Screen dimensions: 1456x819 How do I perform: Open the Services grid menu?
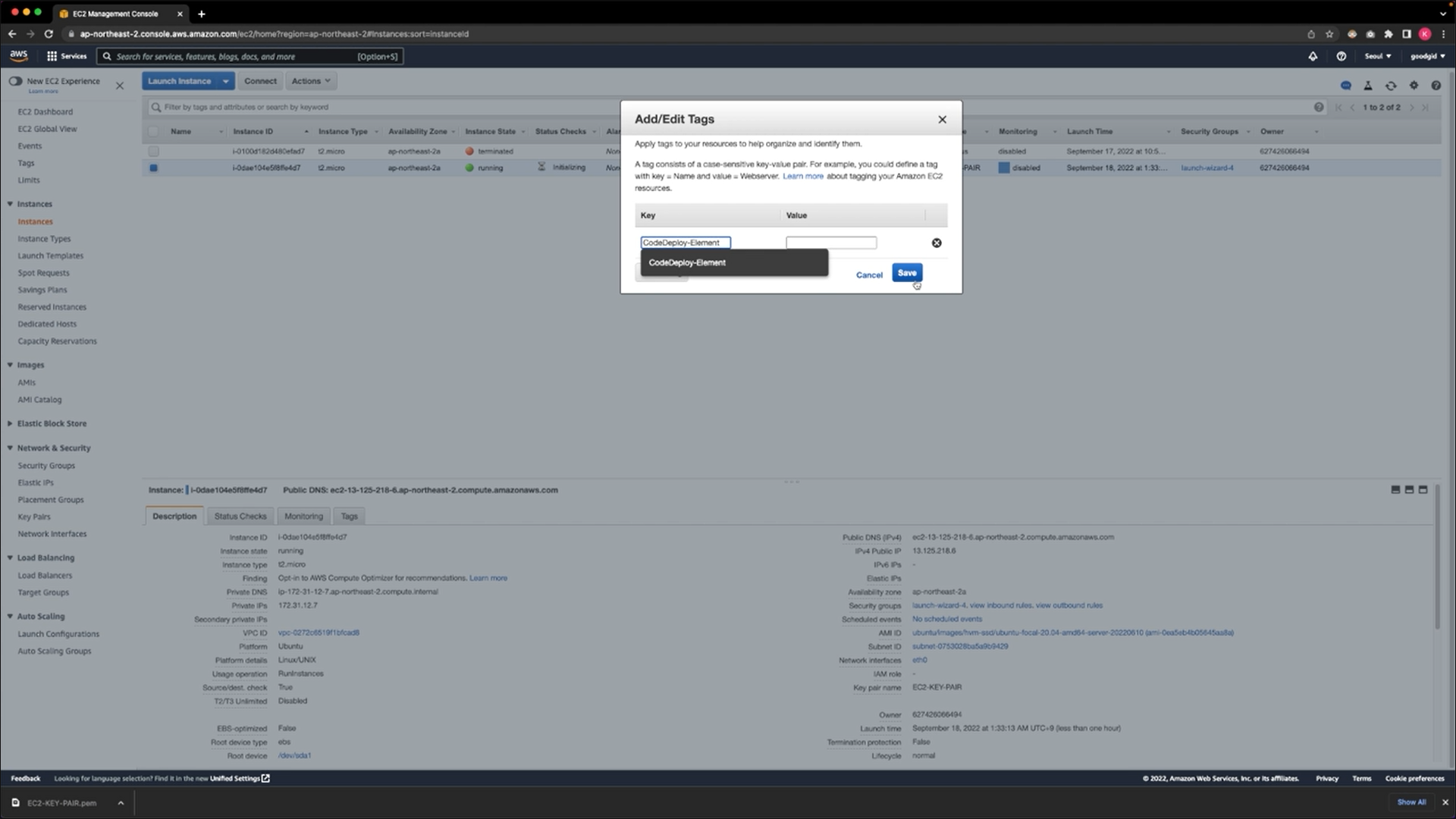pos(67,56)
